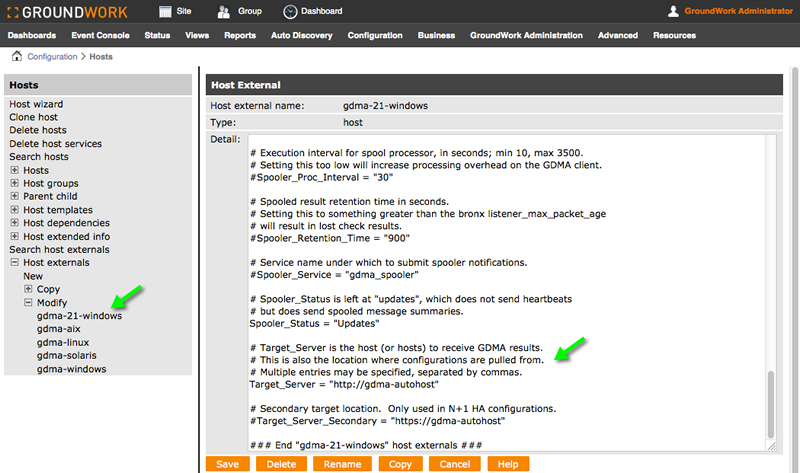Select gdma-aix in the tree
Viewport: 800px width, 473px height.
pos(59,329)
